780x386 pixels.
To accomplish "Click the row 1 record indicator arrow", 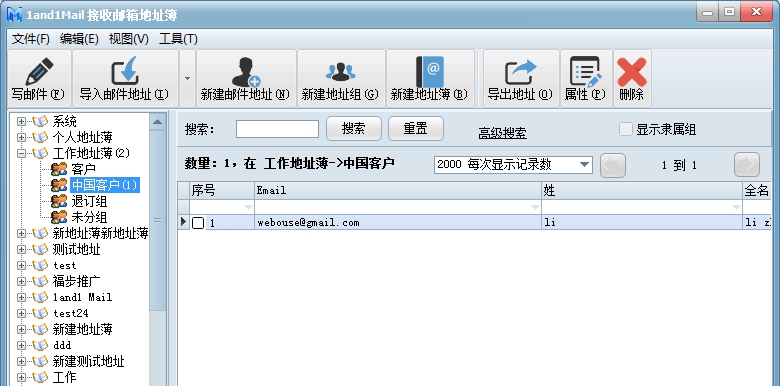I will (184, 222).
